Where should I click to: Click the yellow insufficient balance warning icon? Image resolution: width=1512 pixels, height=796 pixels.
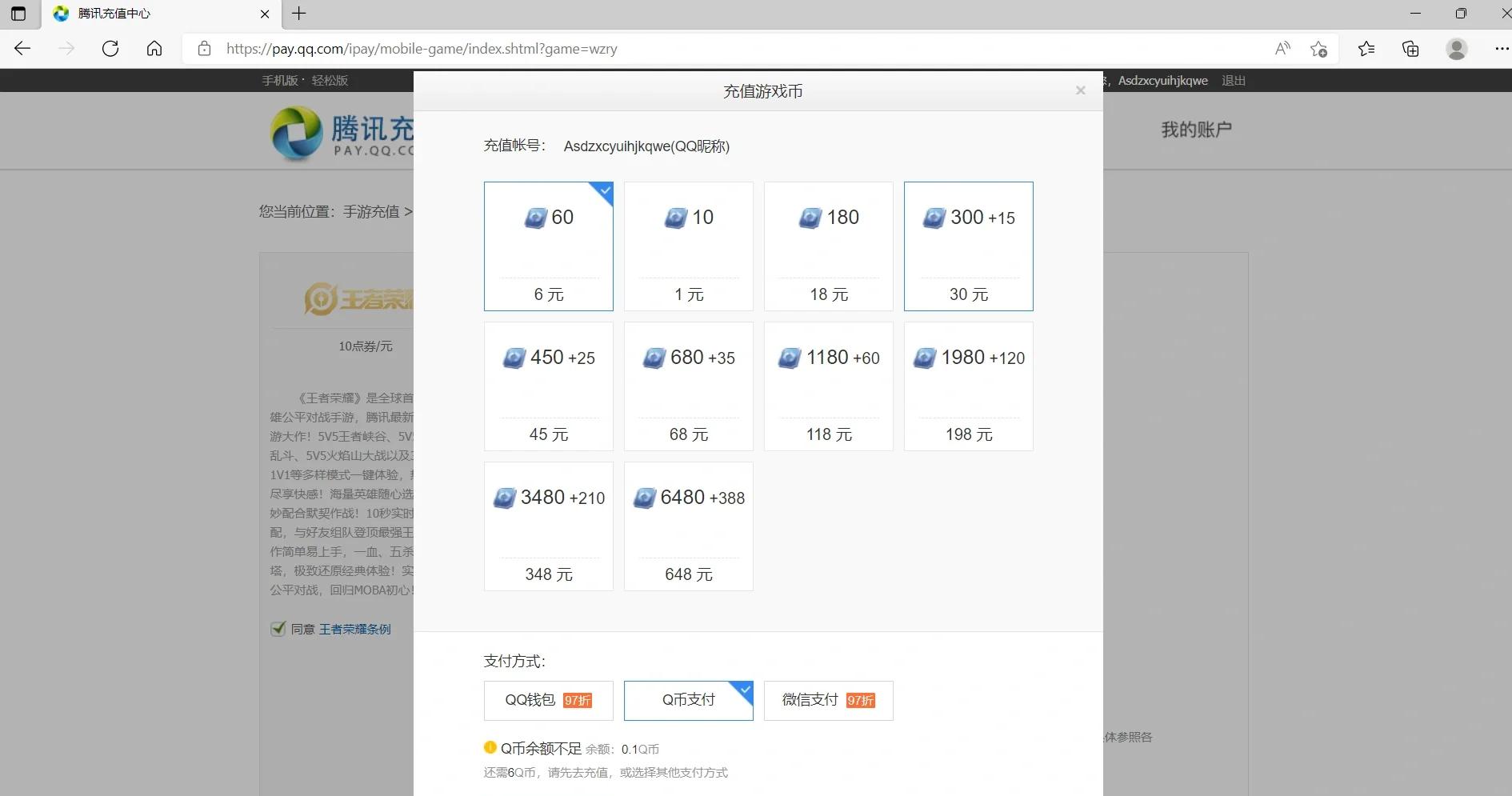(x=490, y=747)
